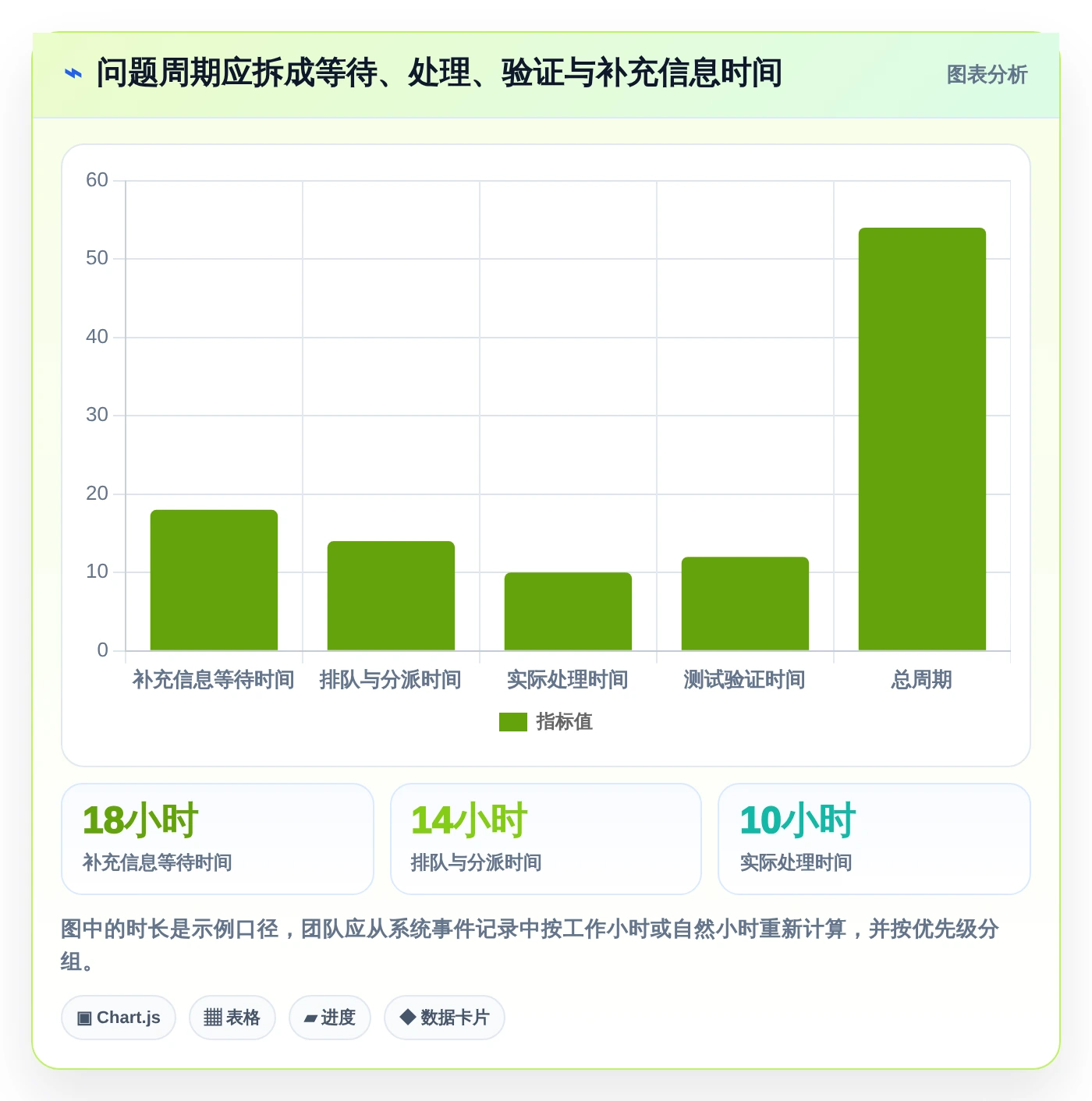Screen dimensions: 1092x1101
Task: Open the 18小时 data card
Action: pos(218,839)
